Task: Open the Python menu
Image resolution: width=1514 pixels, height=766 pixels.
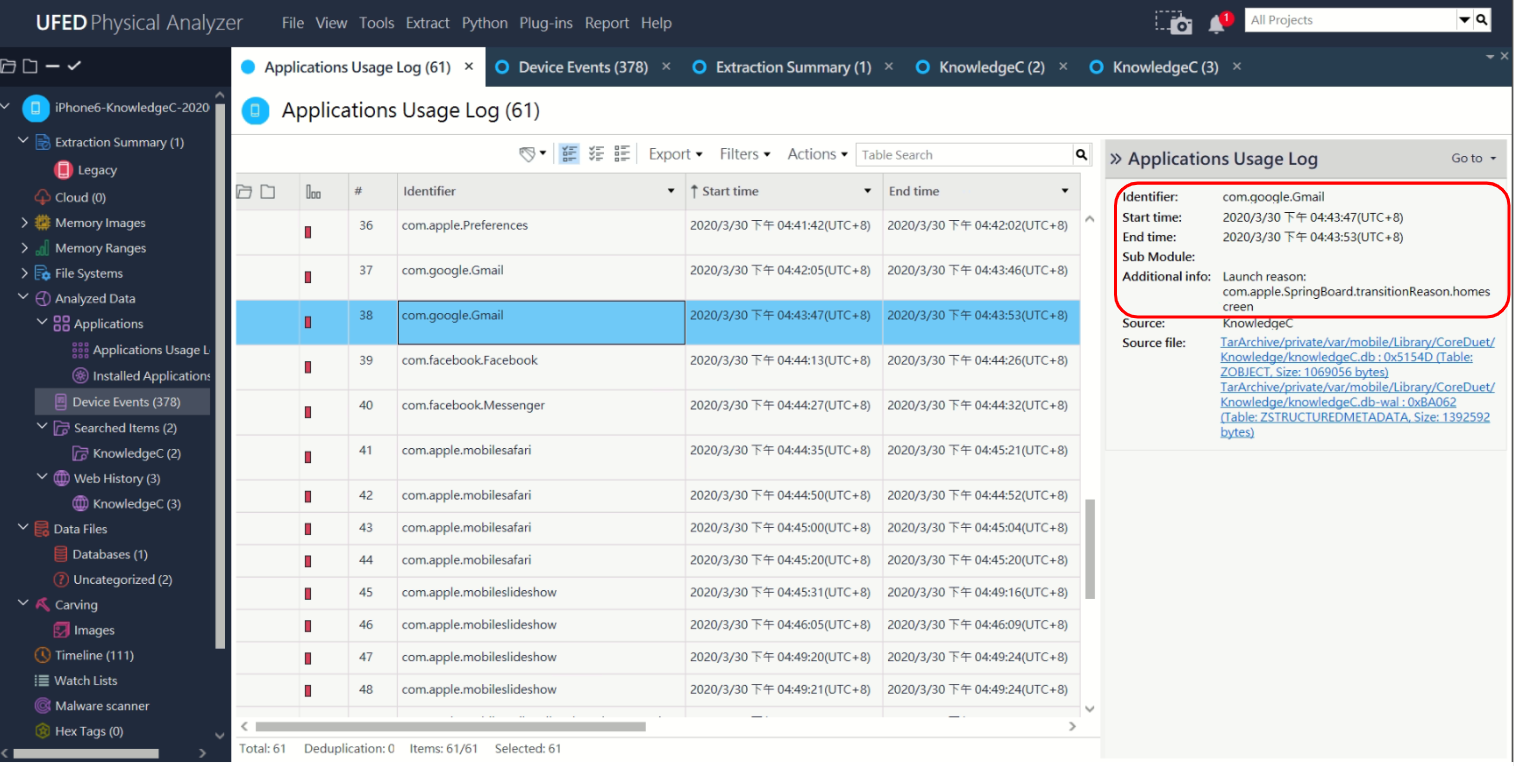Action: coord(485,22)
